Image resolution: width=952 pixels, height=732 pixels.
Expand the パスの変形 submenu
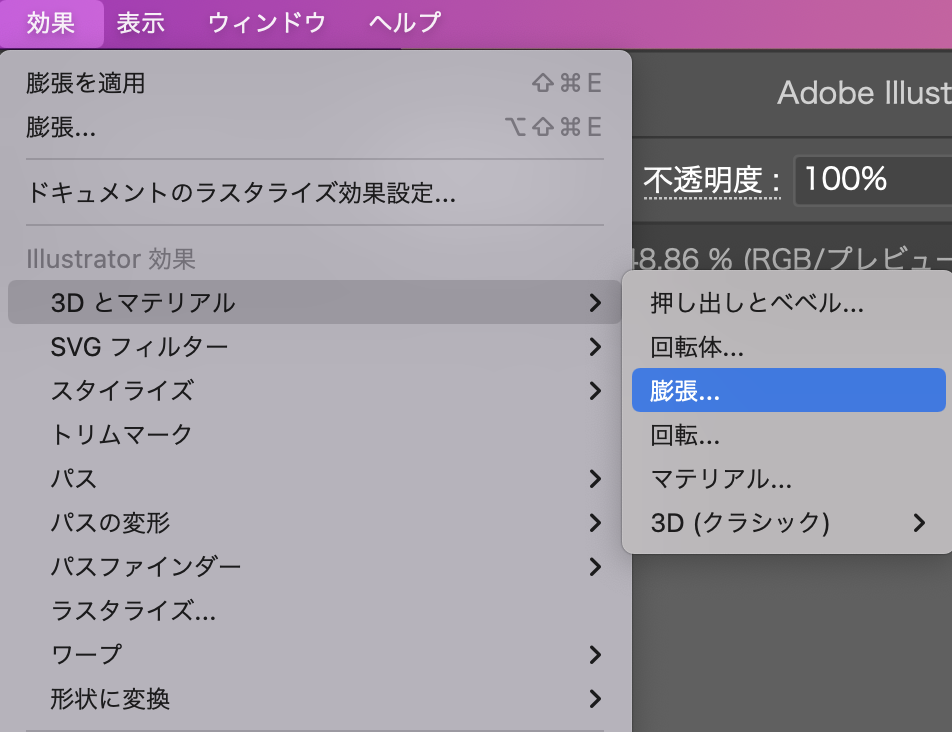coord(110,522)
